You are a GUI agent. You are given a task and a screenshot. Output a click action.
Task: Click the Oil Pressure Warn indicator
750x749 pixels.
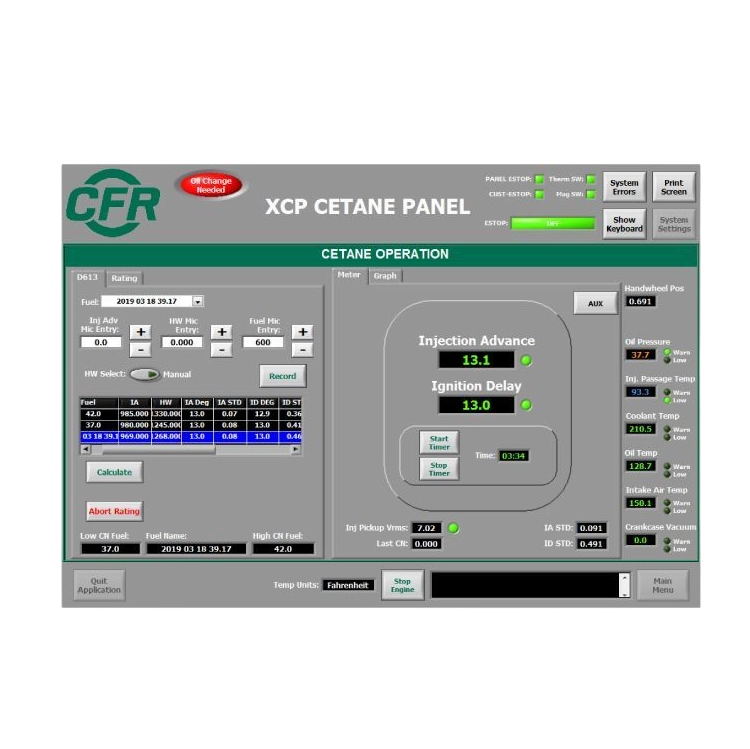667,352
